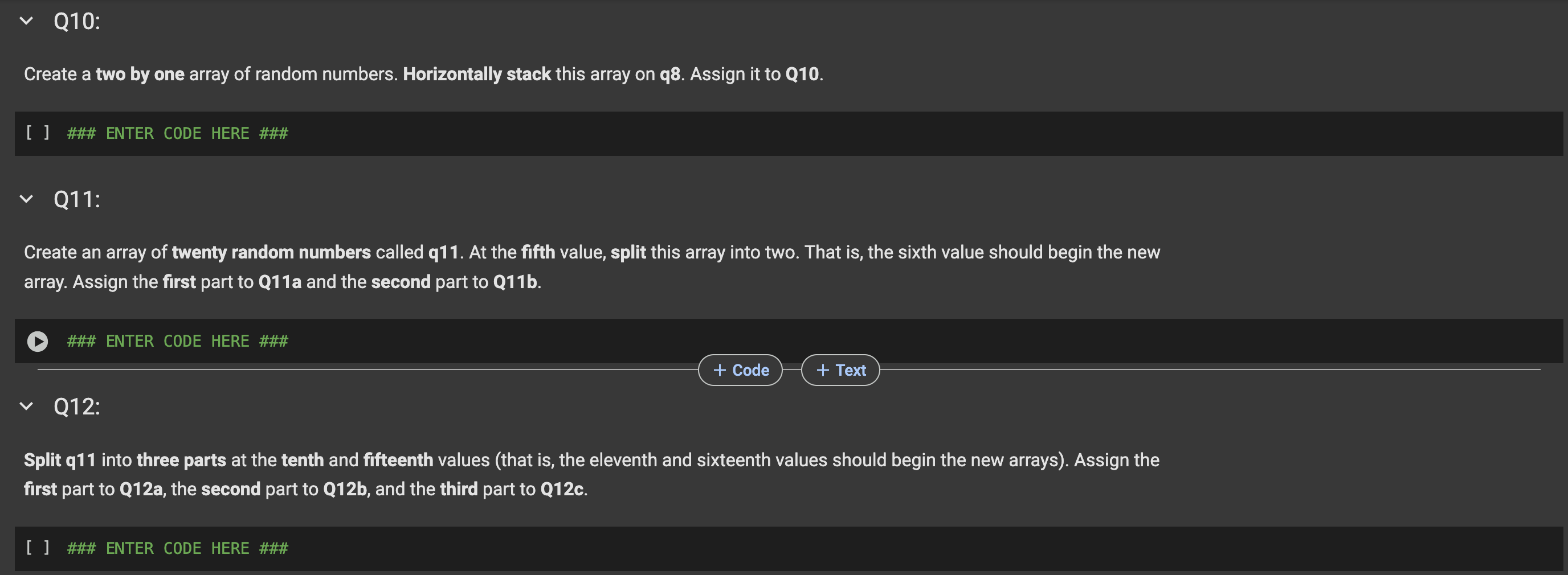Click the plus icon in + Text
The height and width of the screenshot is (575, 1568).
click(821, 369)
